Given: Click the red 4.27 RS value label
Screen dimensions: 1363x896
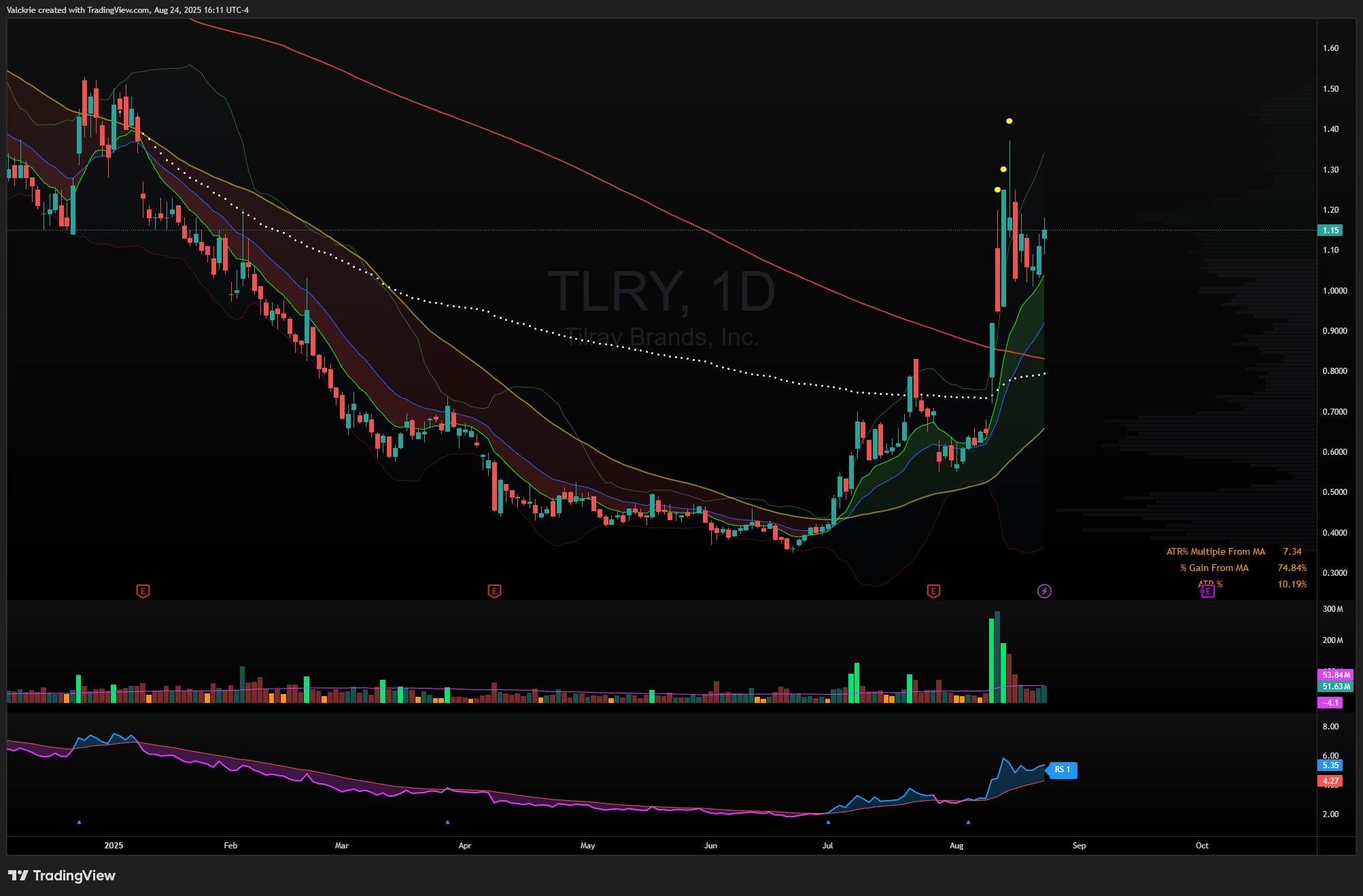Looking at the screenshot, I should tap(1330, 781).
